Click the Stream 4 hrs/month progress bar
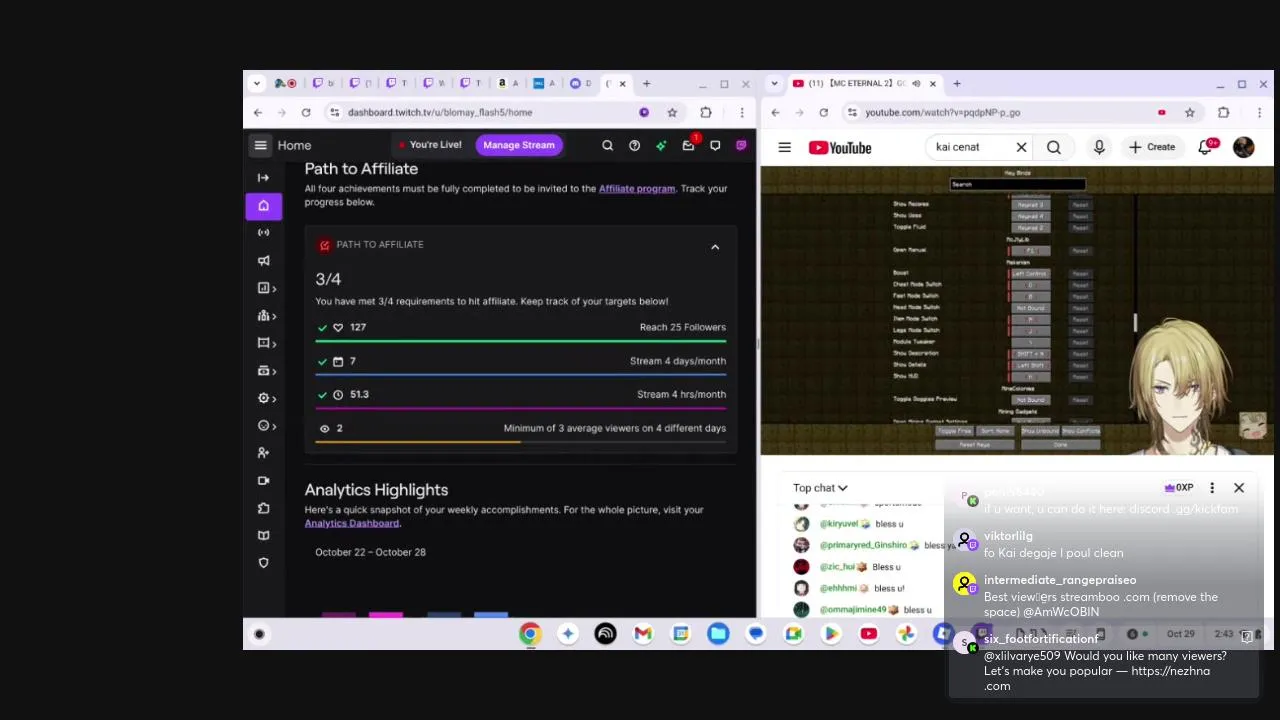 520,408
